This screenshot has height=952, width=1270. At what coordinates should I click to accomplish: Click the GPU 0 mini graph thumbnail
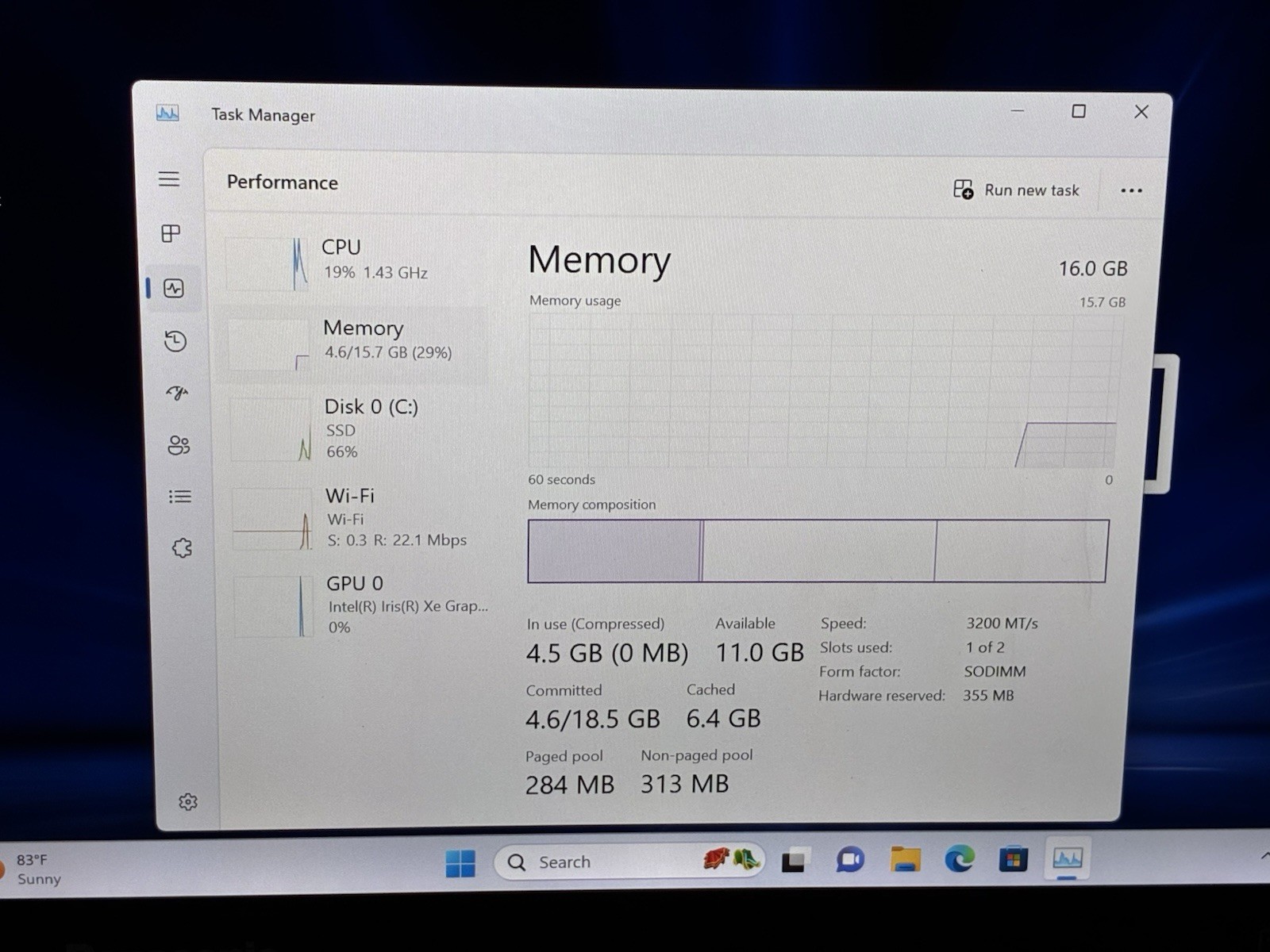tap(275, 607)
